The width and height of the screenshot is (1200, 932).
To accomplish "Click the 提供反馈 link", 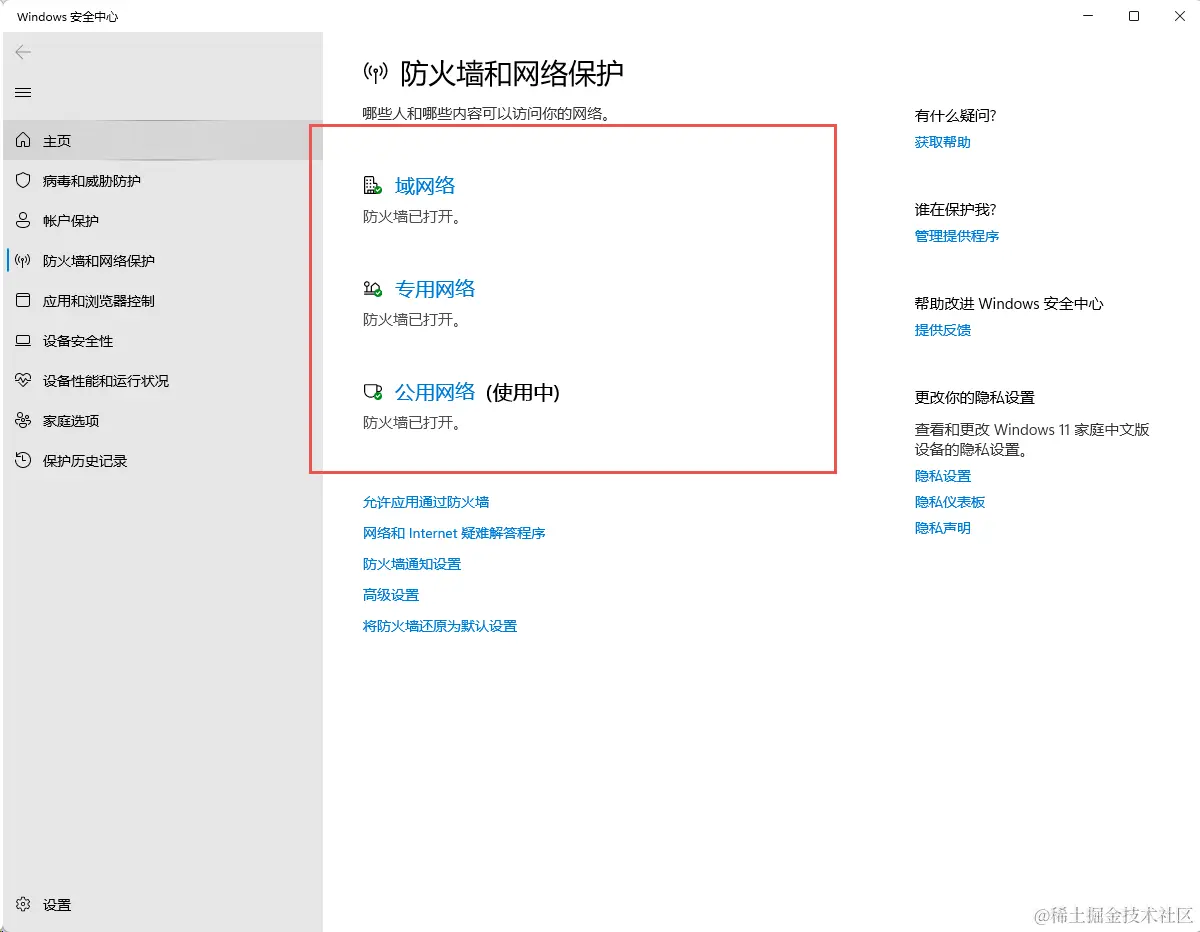I will pyautogui.click(x=943, y=330).
